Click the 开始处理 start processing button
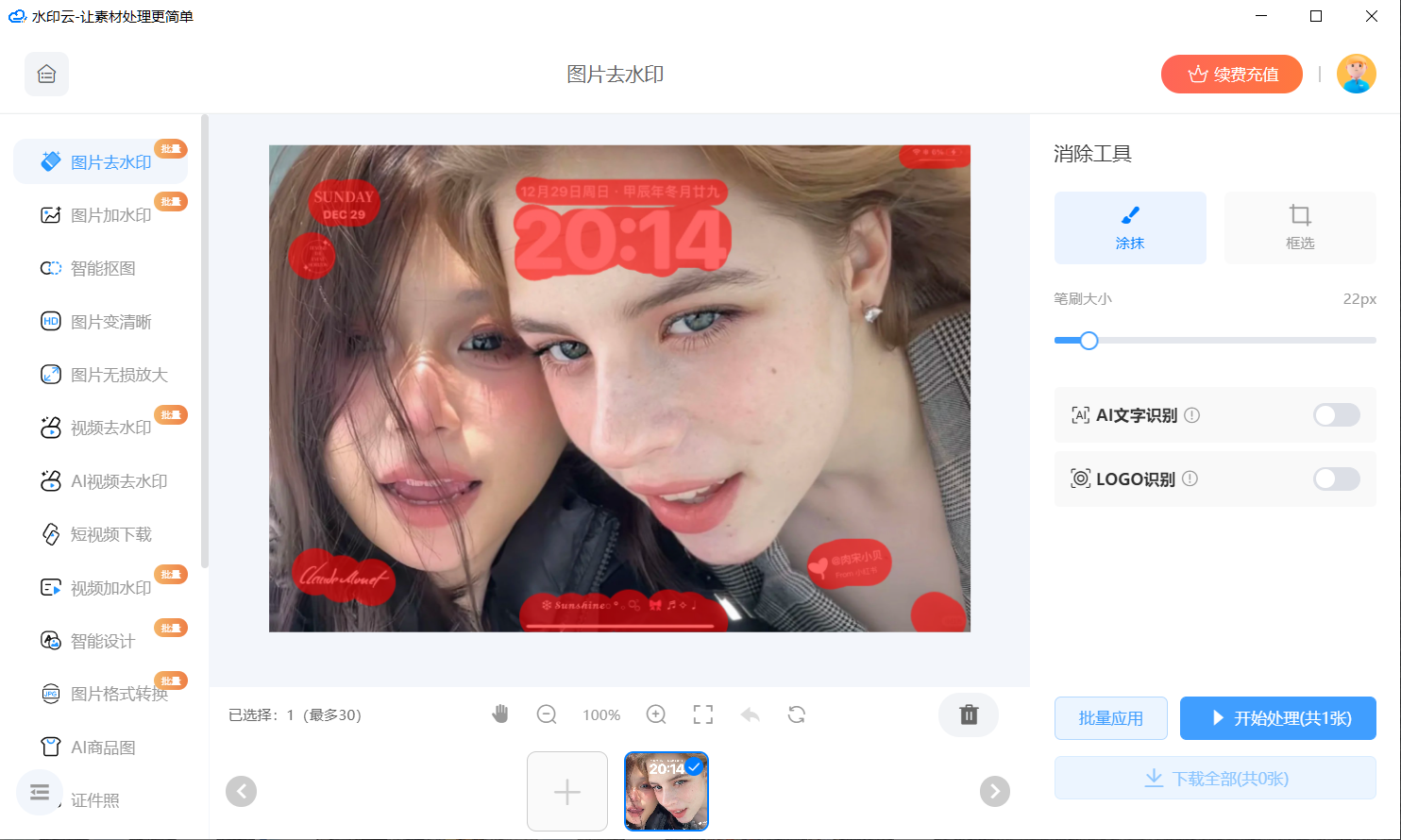 tap(1277, 718)
